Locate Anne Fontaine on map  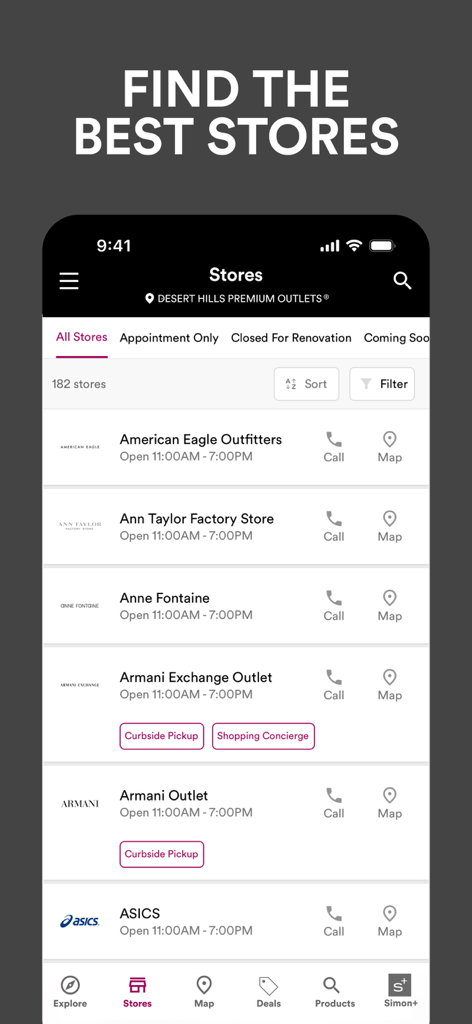click(390, 605)
